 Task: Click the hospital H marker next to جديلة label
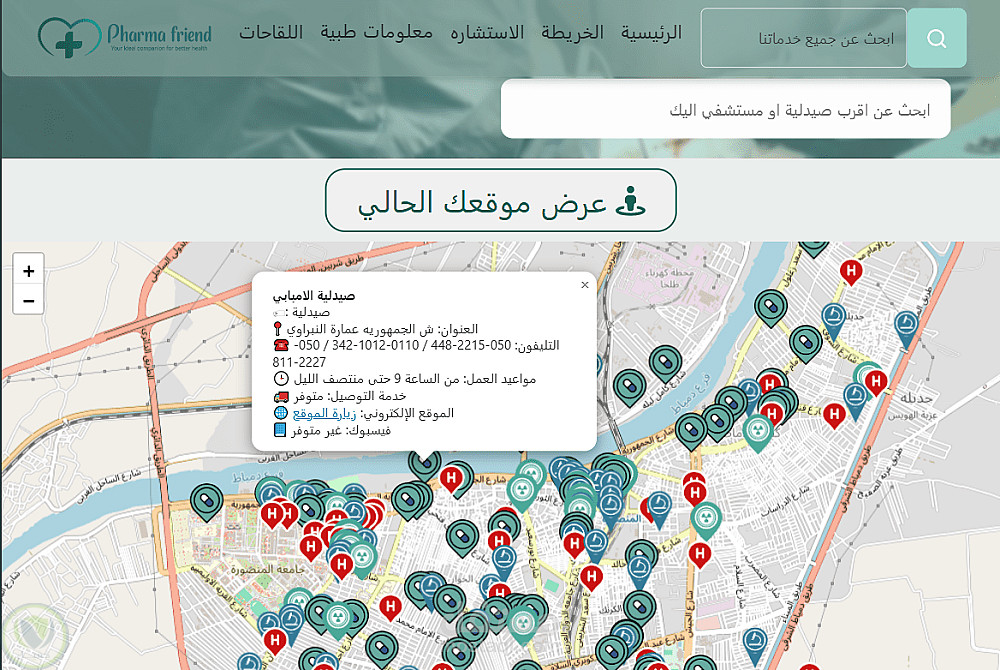(x=876, y=381)
